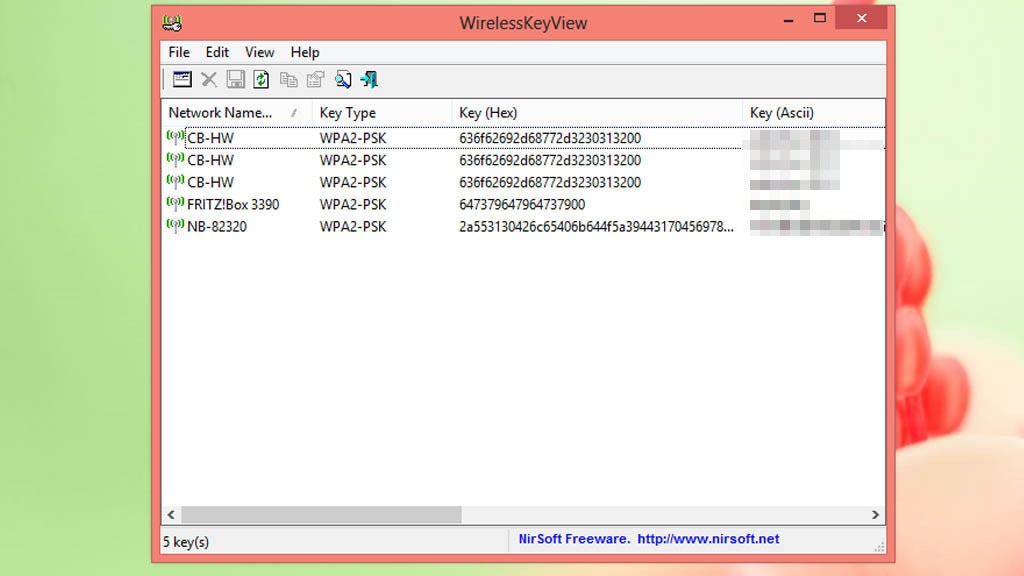Open the File menu
This screenshot has width=1024, height=576.
click(x=178, y=52)
